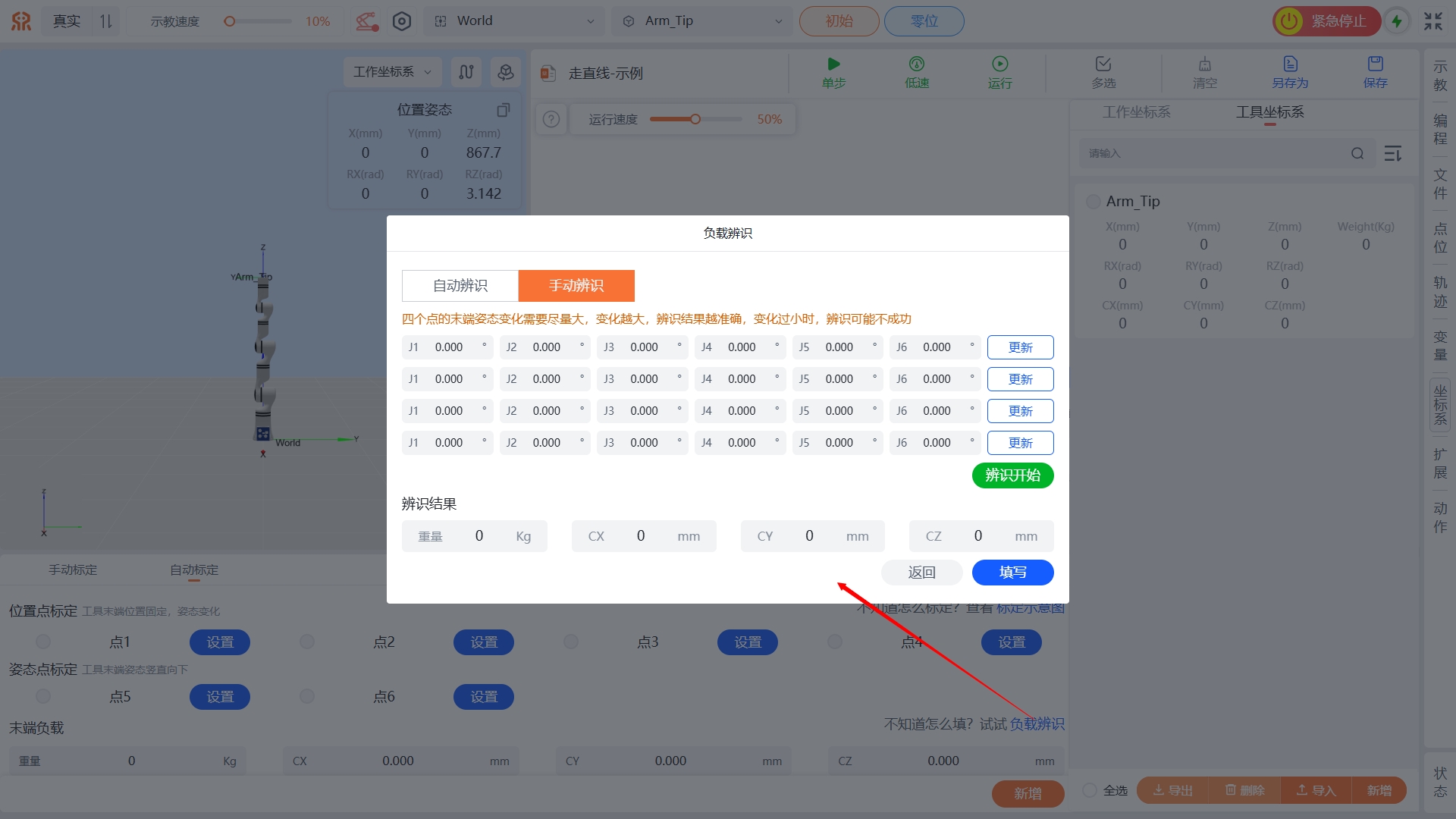Toggle the 全选 select-all checkbox
The height and width of the screenshot is (819, 1456).
[x=1090, y=790]
